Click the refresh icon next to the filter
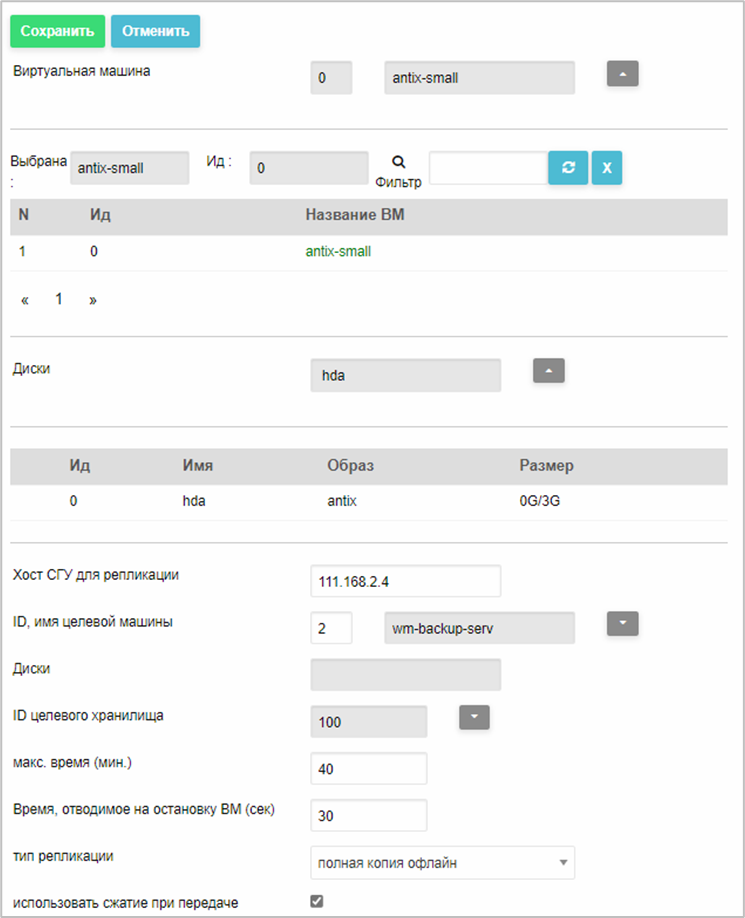The image size is (745, 918). [x=568, y=168]
